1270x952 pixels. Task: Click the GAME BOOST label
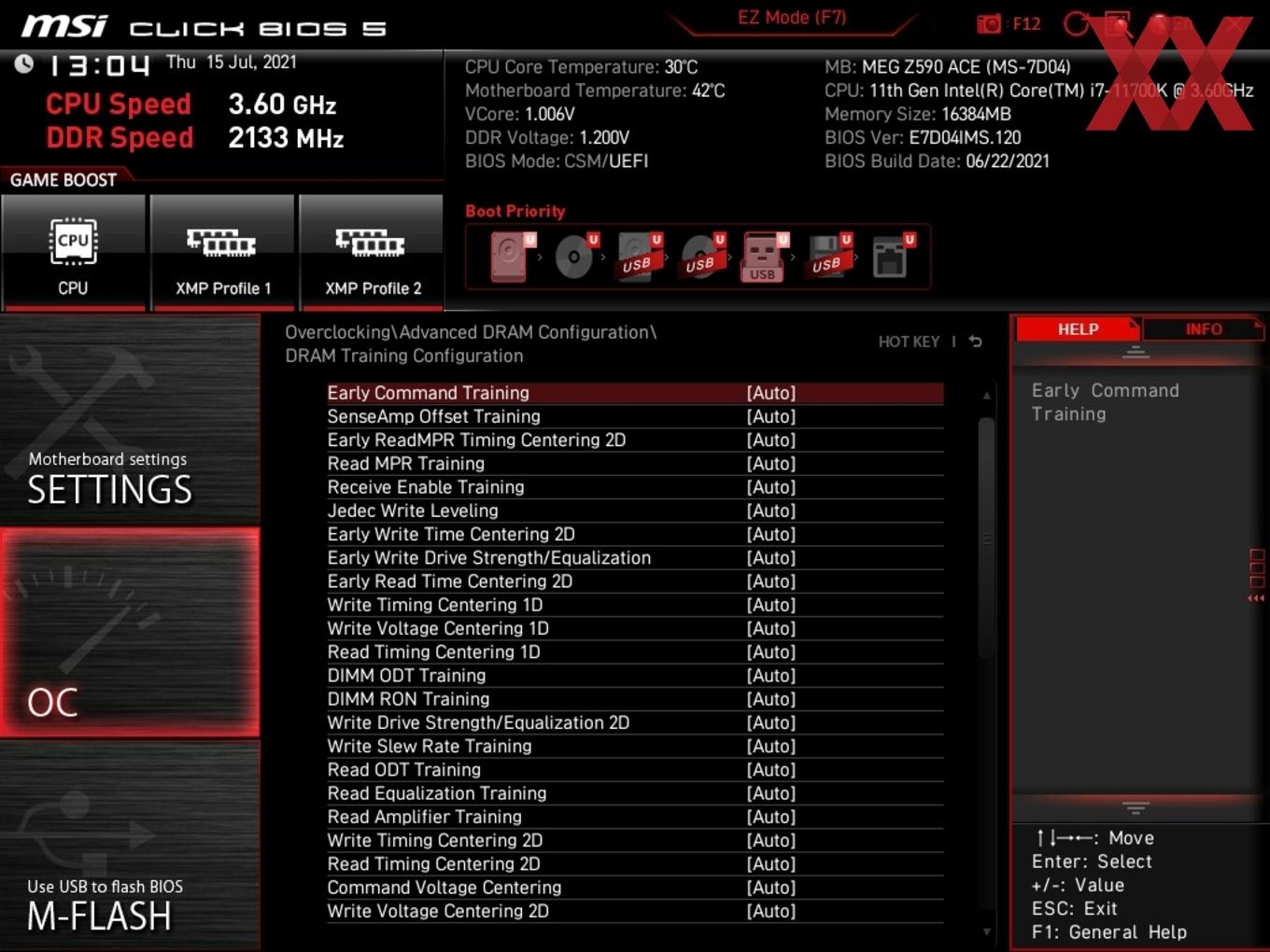(63, 180)
